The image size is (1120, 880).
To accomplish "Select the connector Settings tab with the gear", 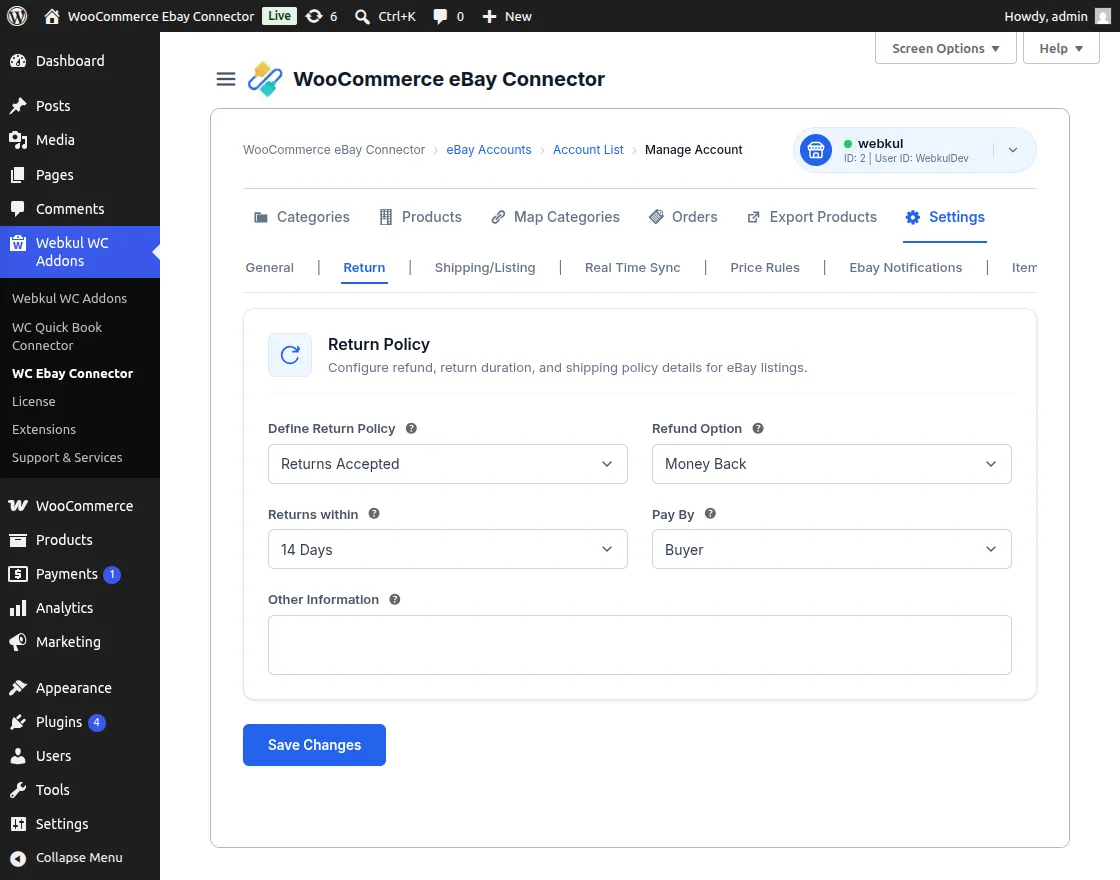I will [x=945, y=217].
